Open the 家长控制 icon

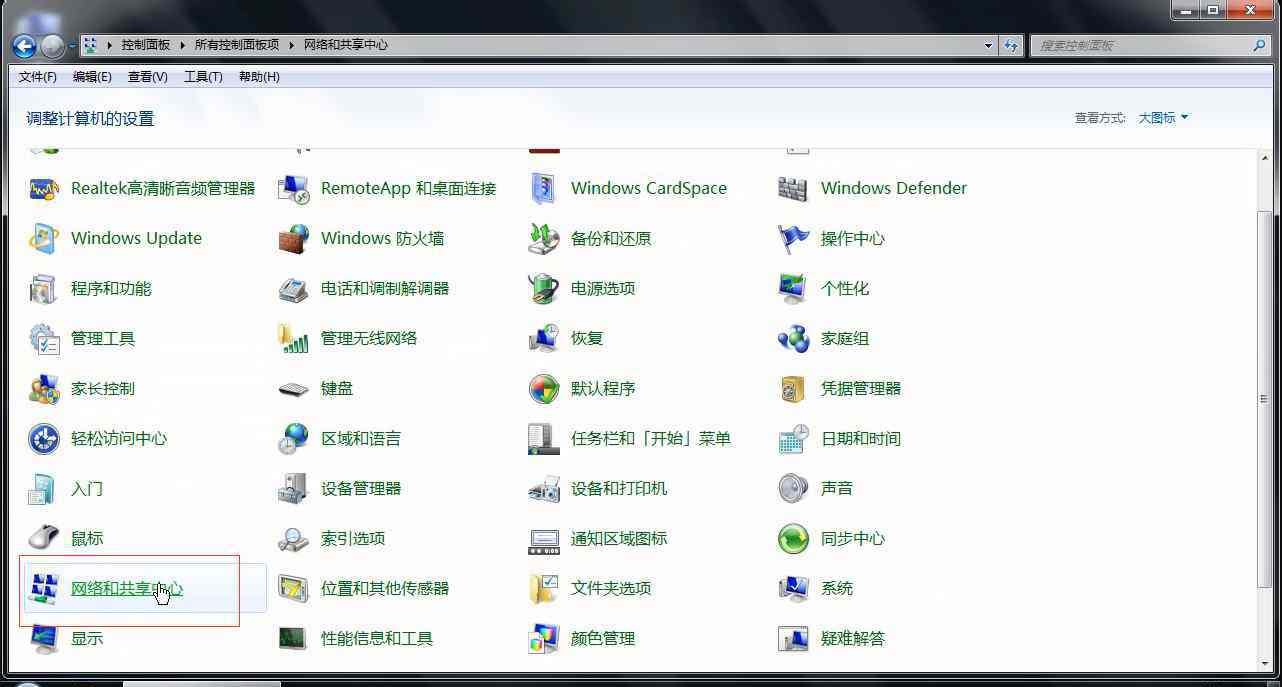pos(44,388)
